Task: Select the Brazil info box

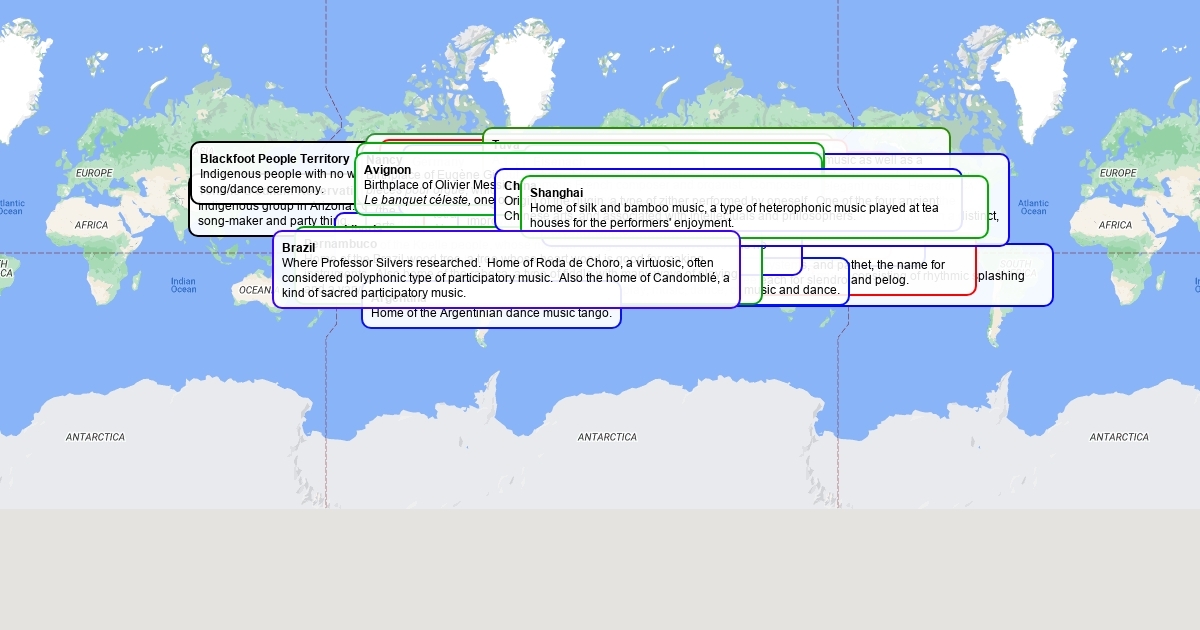Action: 506,269
